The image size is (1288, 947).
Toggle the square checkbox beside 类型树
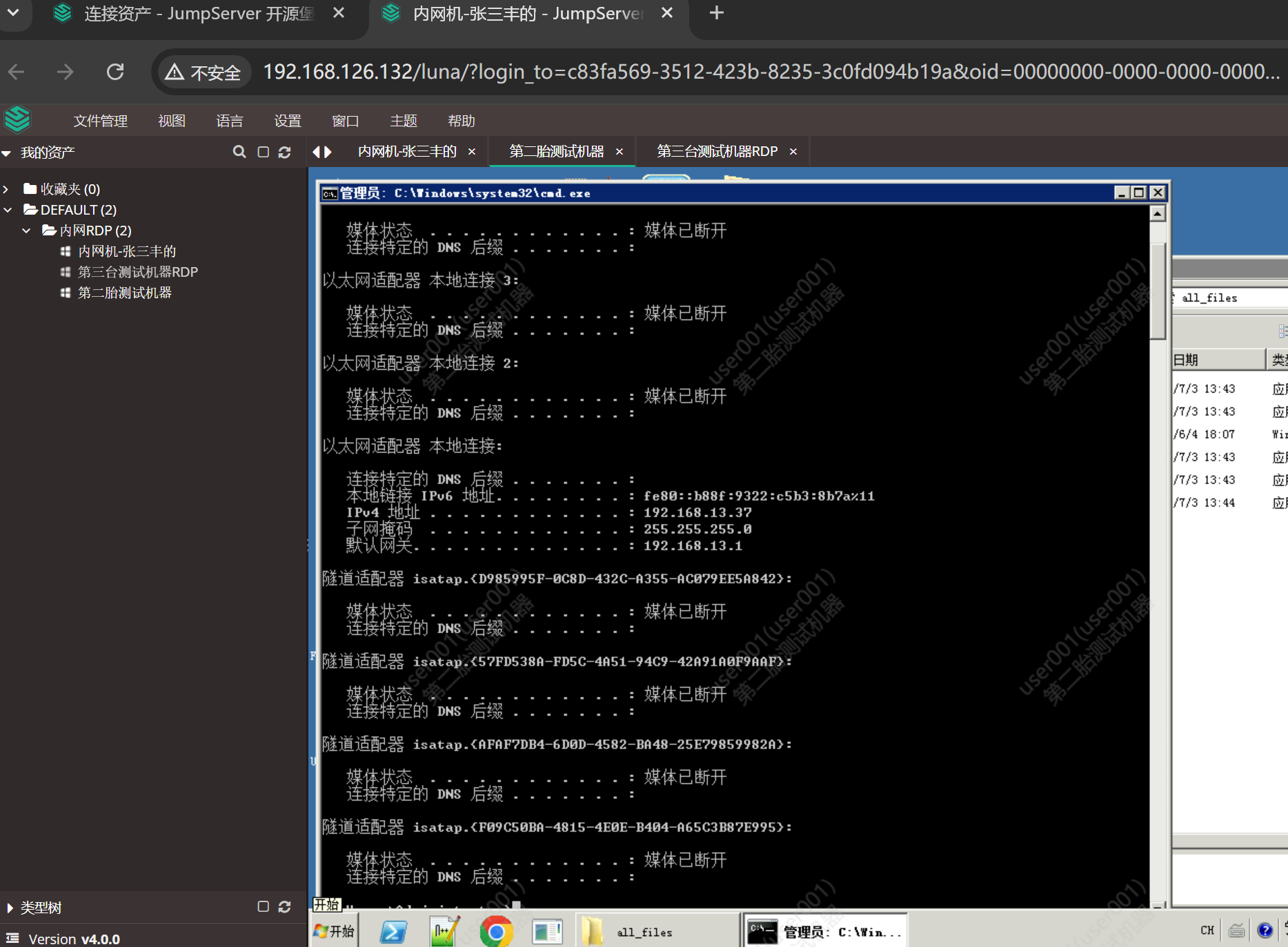tap(263, 907)
